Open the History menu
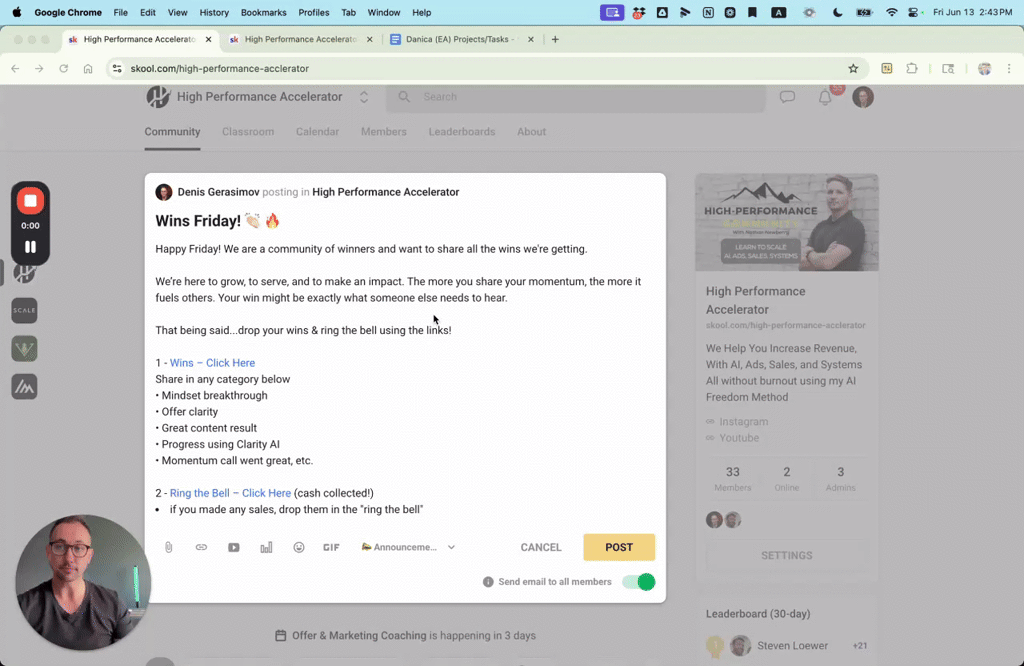 [x=214, y=12]
